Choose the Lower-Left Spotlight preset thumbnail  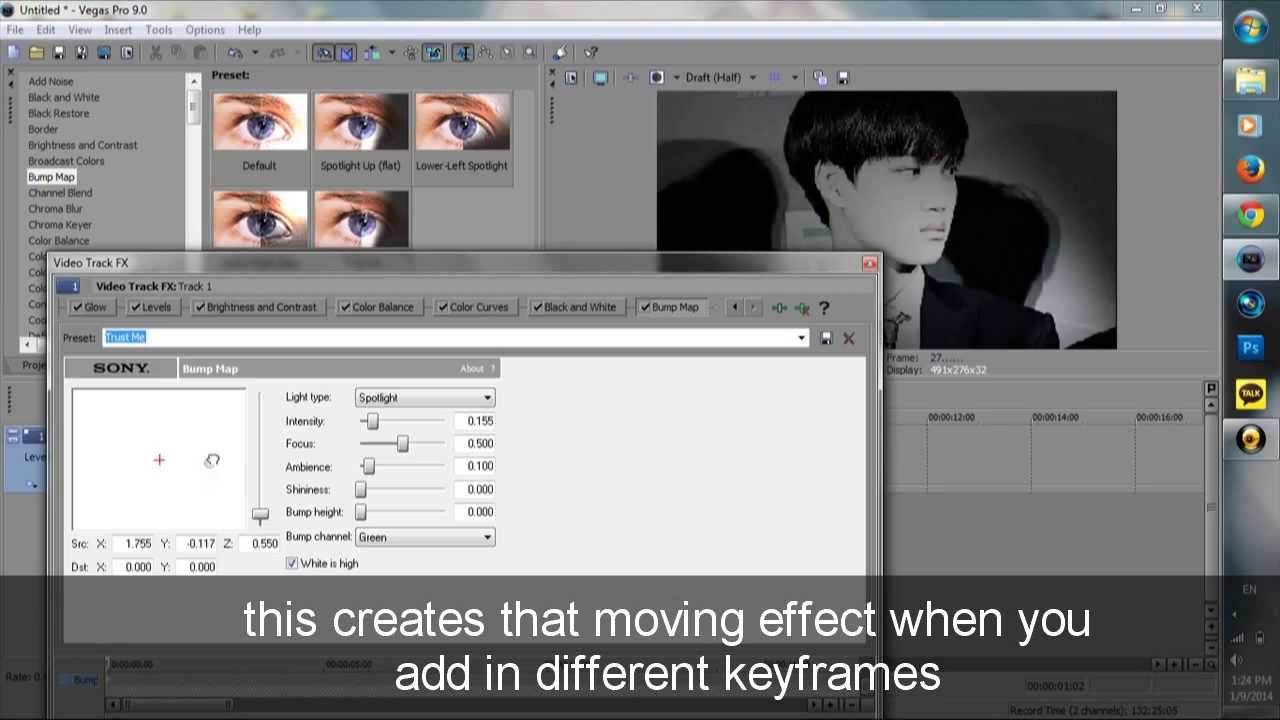(462, 123)
